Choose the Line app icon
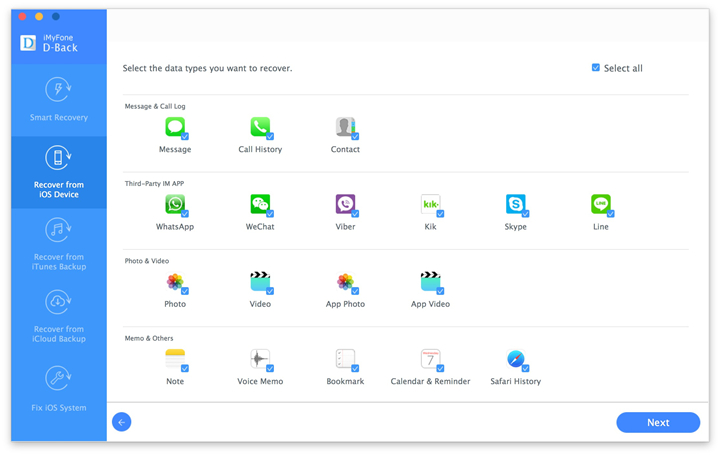The image size is (720, 455). coord(601,204)
